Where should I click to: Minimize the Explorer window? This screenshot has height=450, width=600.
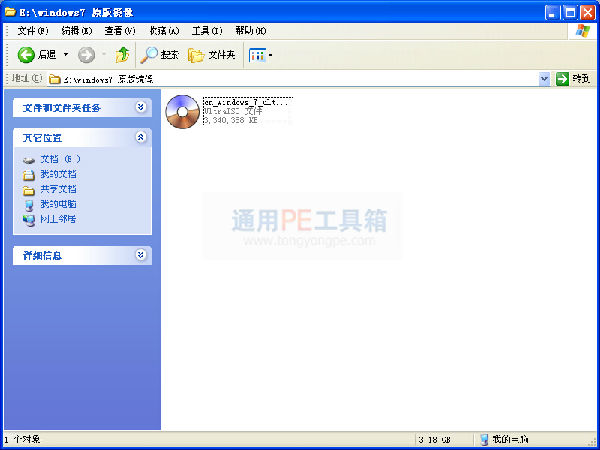coord(552,13)
